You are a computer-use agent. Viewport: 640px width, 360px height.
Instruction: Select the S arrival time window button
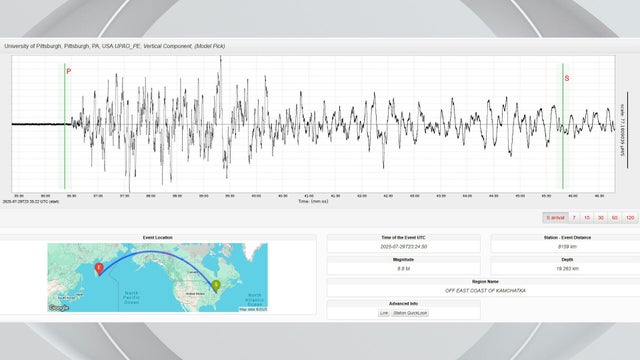pos(555,218)
